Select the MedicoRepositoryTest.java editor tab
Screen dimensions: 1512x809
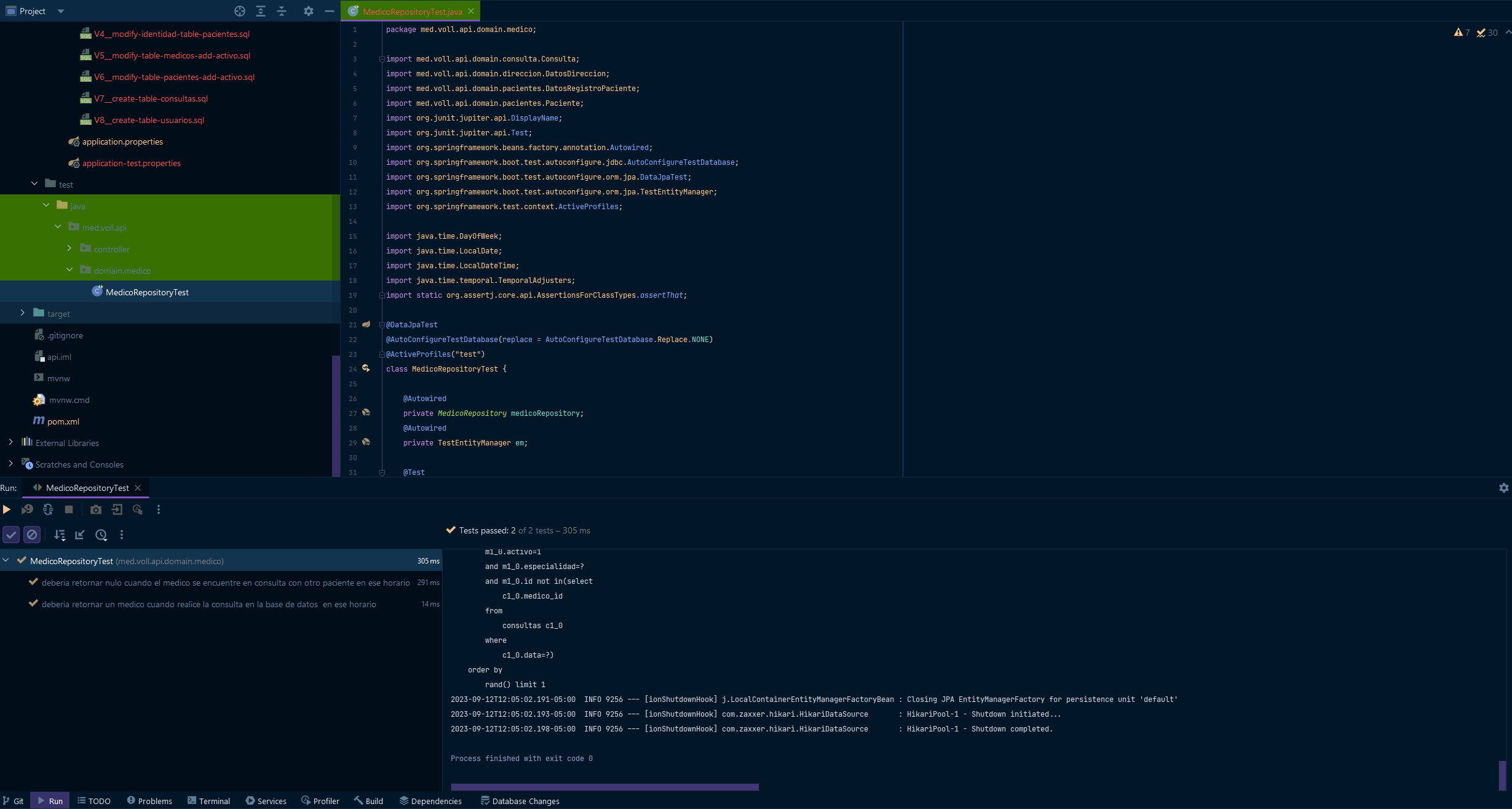click(412, 11)
